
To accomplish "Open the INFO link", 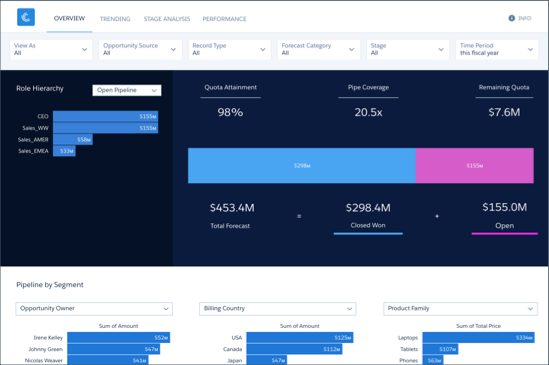I will [524, 18].
